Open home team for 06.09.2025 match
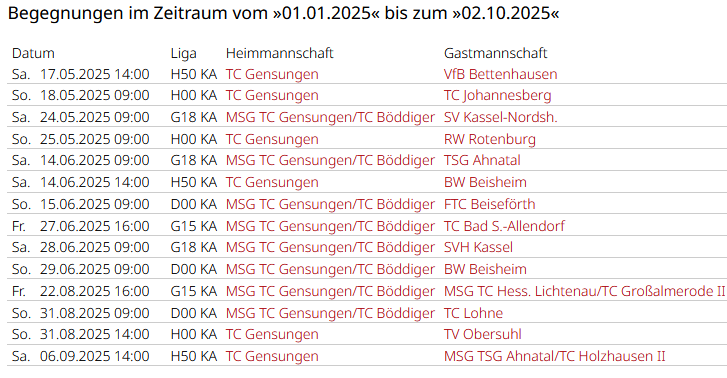Screen dimensions: 727x378 (x=272, y=356)
